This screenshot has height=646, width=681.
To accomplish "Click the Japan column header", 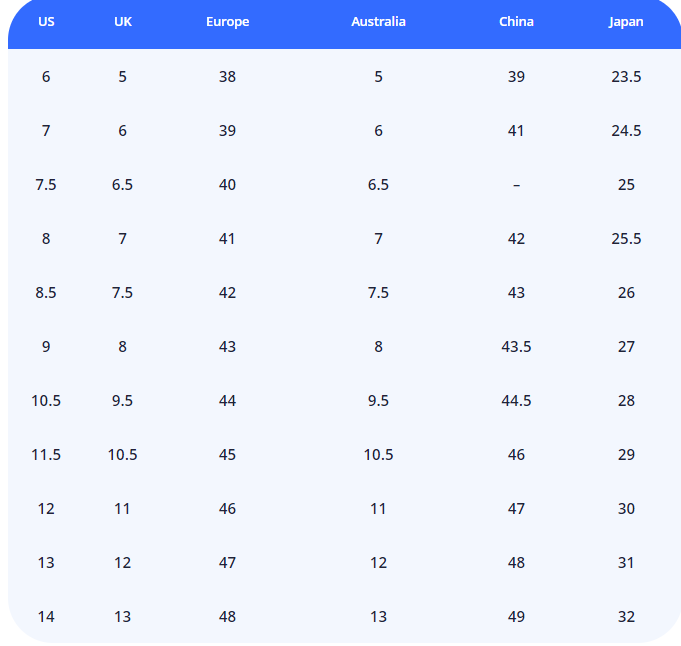I will tap(626, 22).
